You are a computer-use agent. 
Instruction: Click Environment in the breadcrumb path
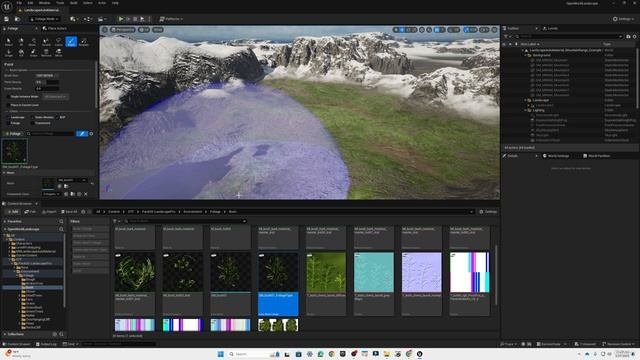(193, 212)
